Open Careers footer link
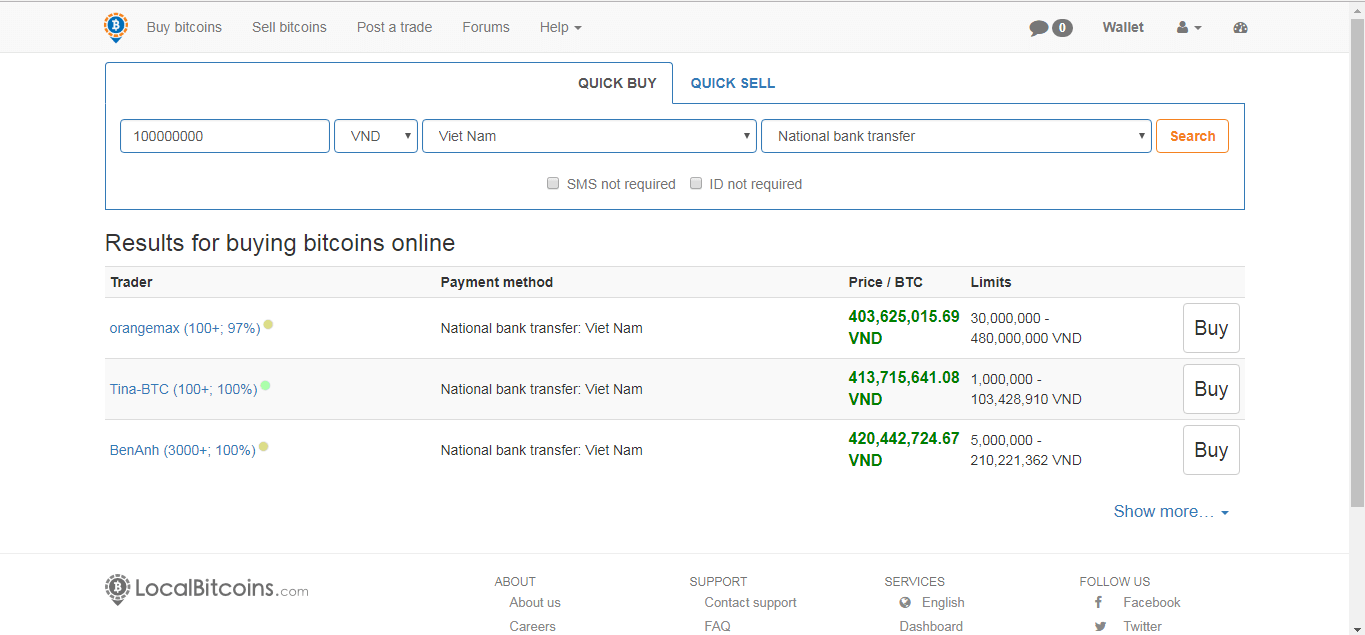This screenshot has width=1365, height=635. pos(532,627)
